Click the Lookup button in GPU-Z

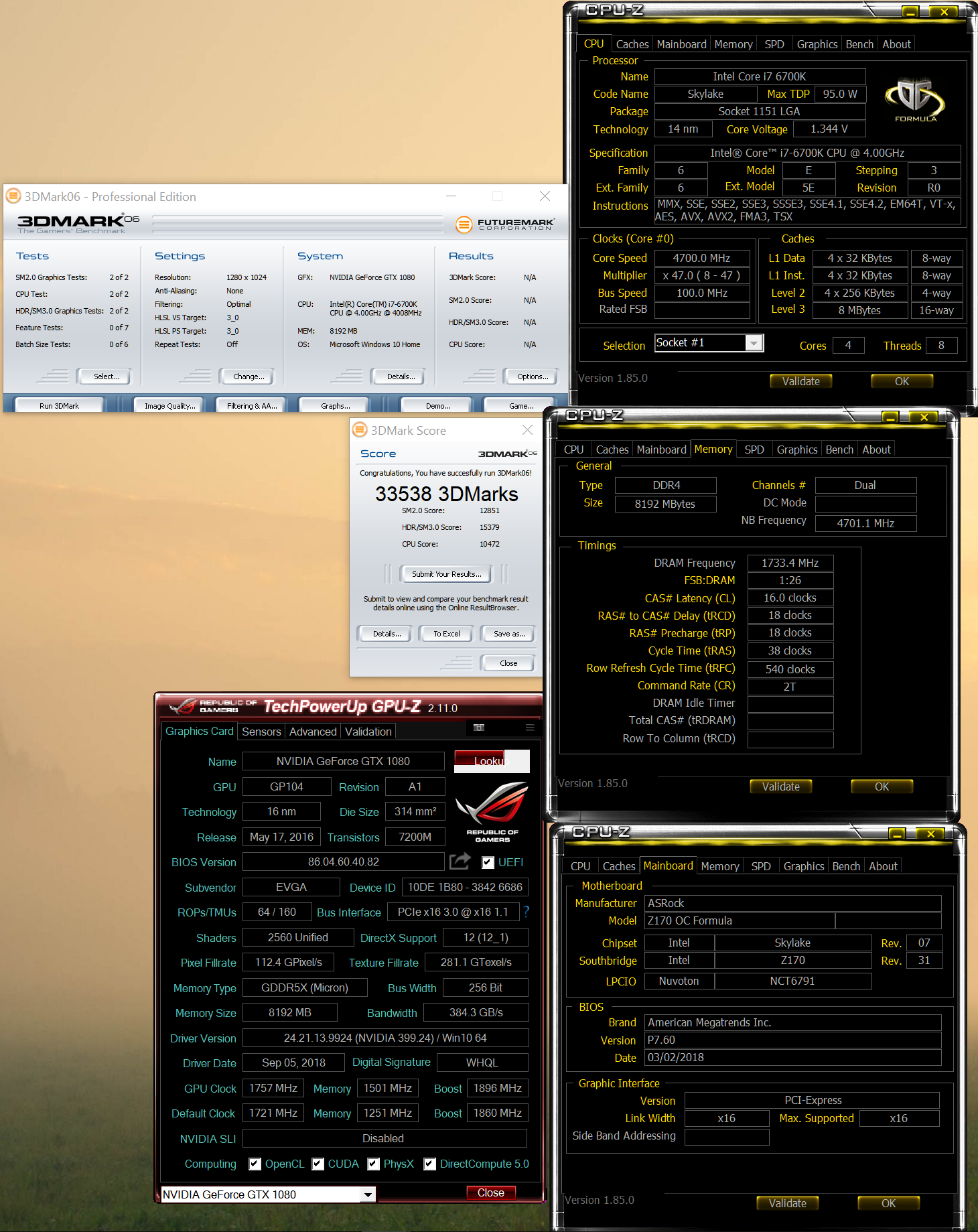point(492,761)
